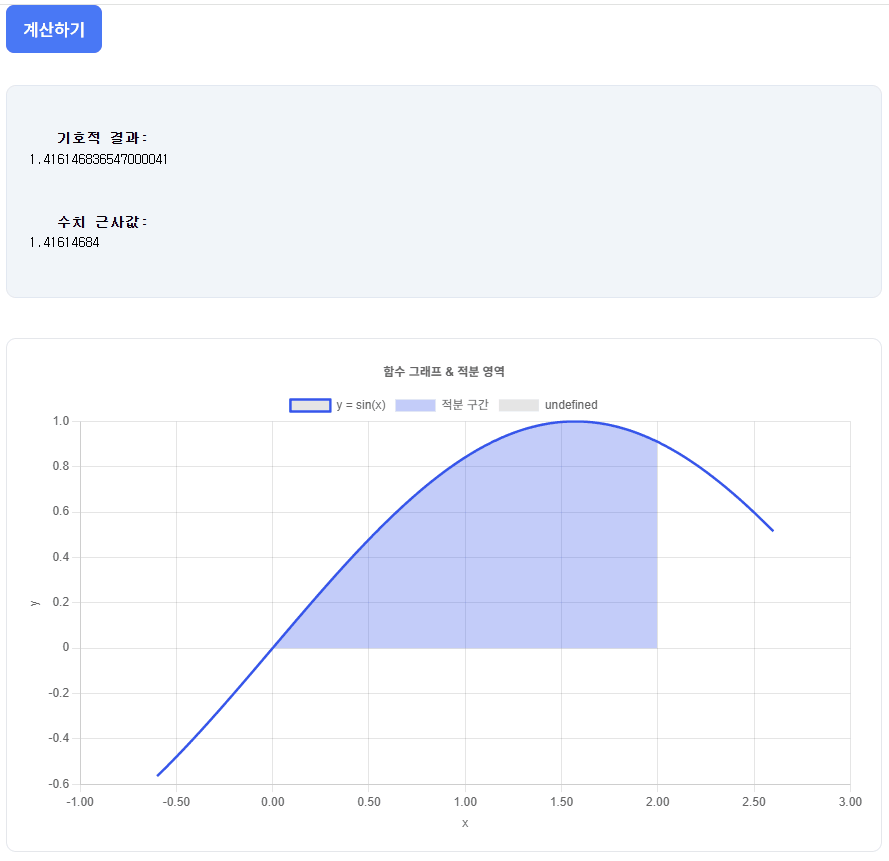Click the y-axis title left of chart

(34, 603)
